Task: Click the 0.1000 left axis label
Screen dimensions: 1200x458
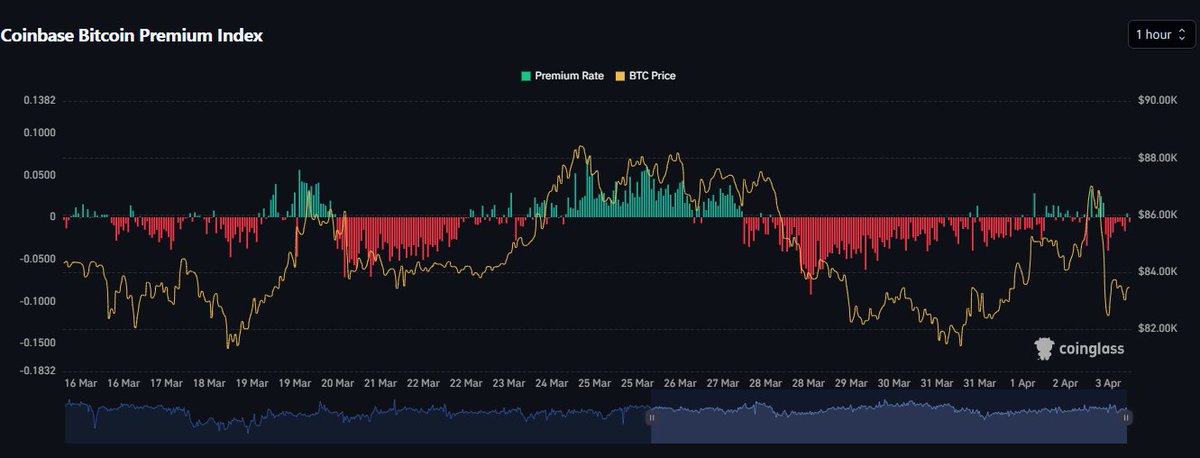Action: click(x=40, y=132)
